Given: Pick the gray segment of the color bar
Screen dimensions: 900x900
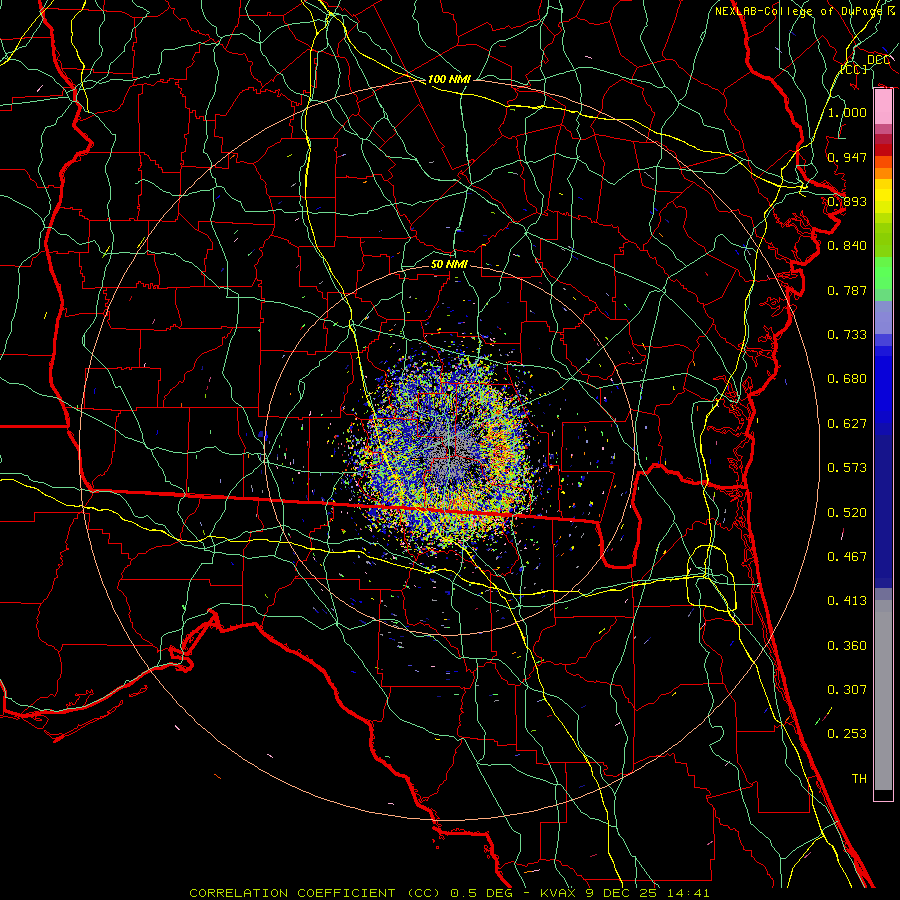Looking at the screenshot, I should (883, 695).
